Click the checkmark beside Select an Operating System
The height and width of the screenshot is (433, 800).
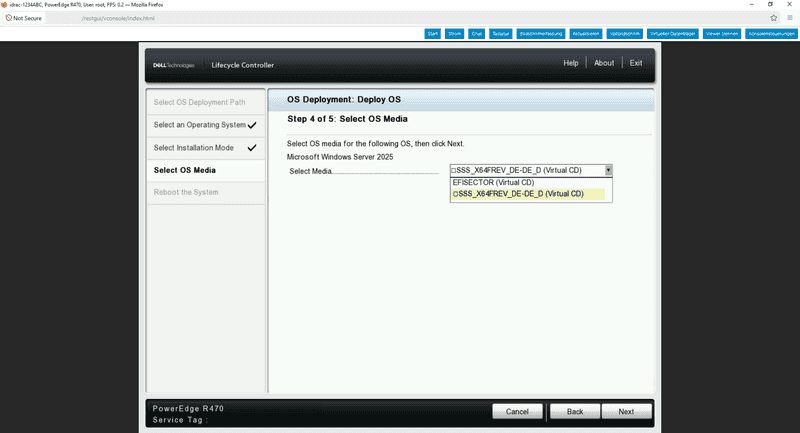point(252,125)
